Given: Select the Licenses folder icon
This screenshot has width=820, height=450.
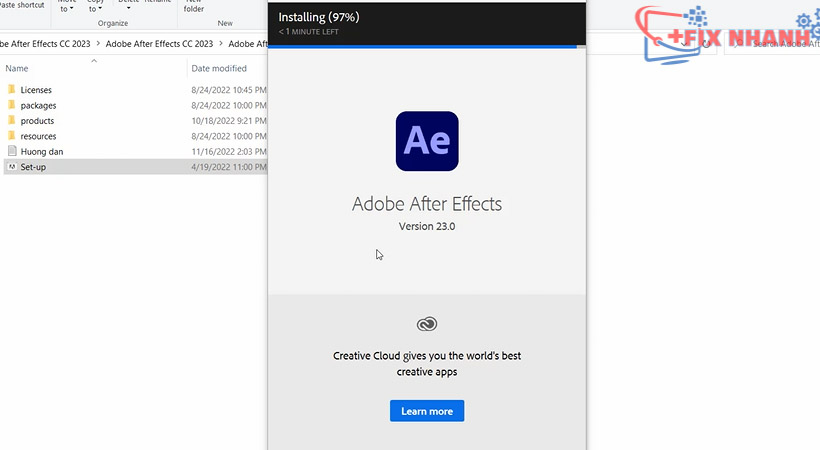Looking at the screenshot, I should pos(12,89).
